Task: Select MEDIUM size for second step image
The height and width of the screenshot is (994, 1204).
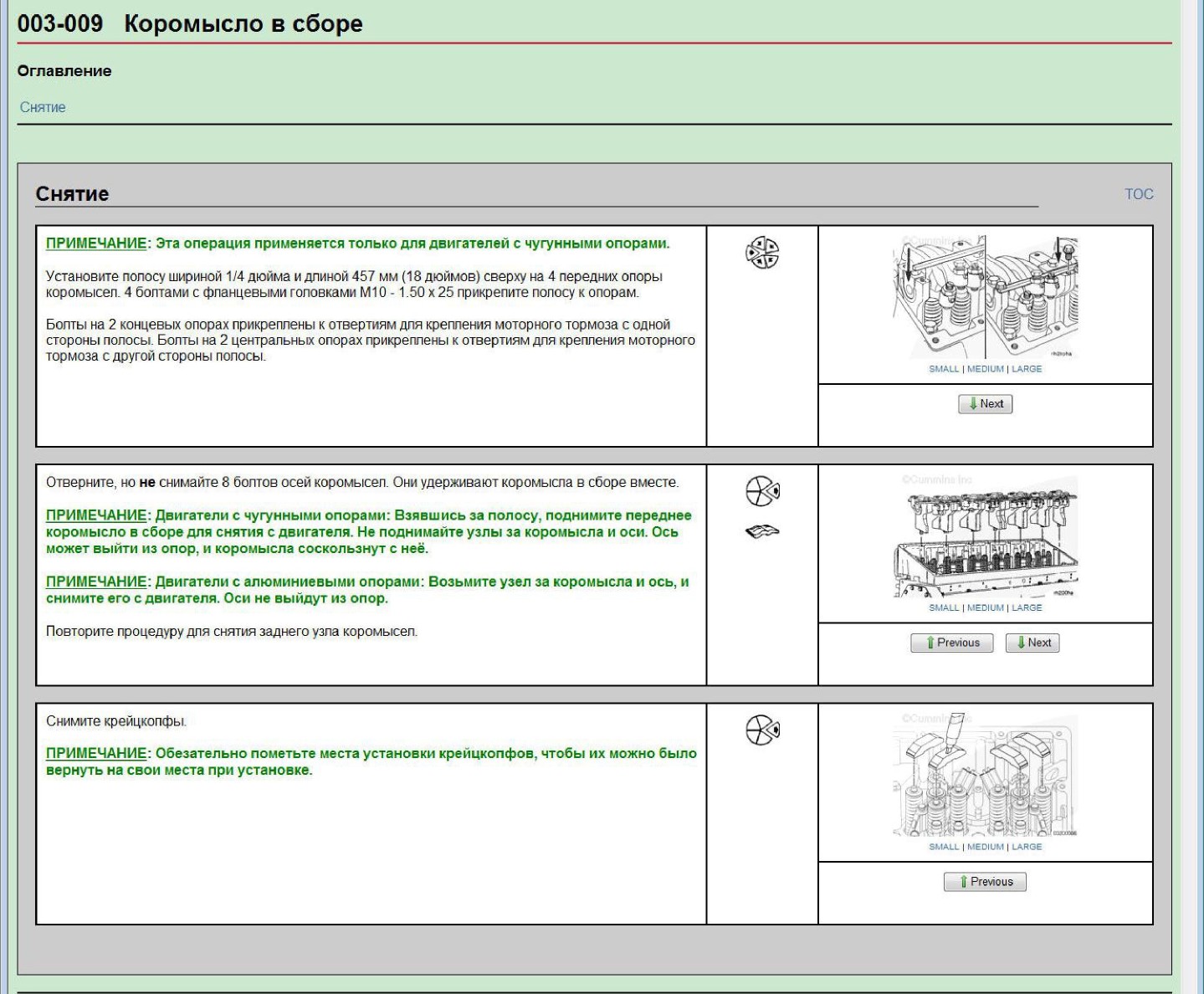Action: pos(986,608)
